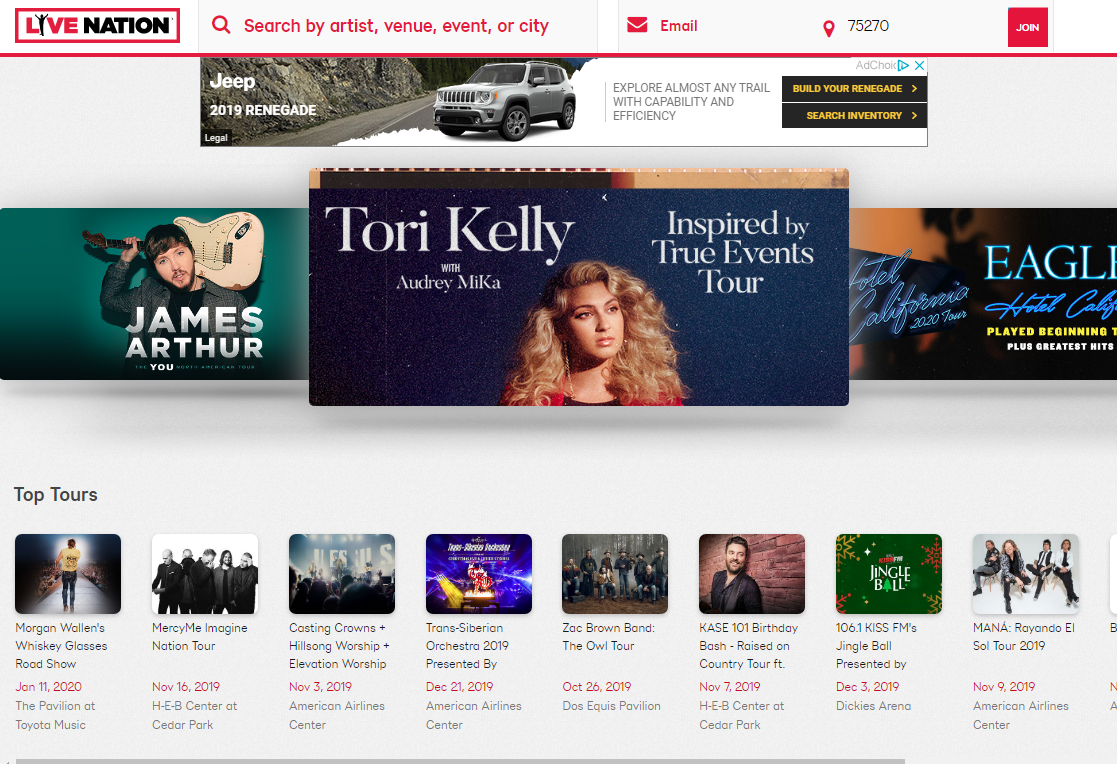Click the Dec 3, 2019 date

pos(868,686)
